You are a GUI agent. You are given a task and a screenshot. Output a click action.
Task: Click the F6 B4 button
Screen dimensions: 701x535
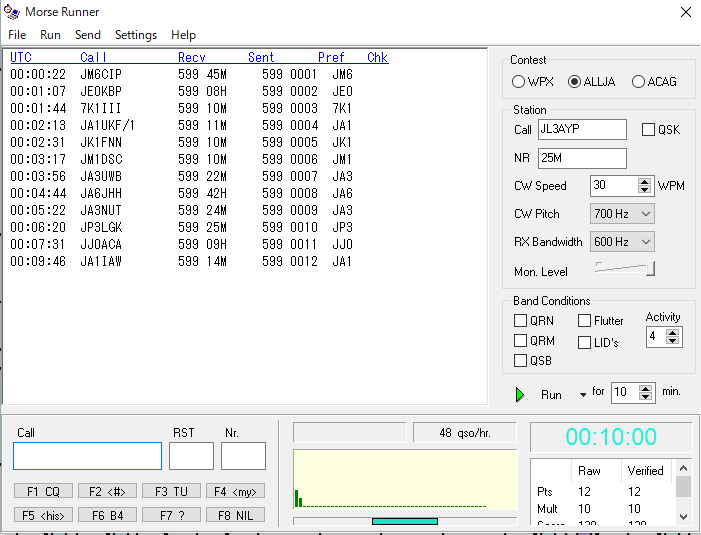[x=107, y=515]
